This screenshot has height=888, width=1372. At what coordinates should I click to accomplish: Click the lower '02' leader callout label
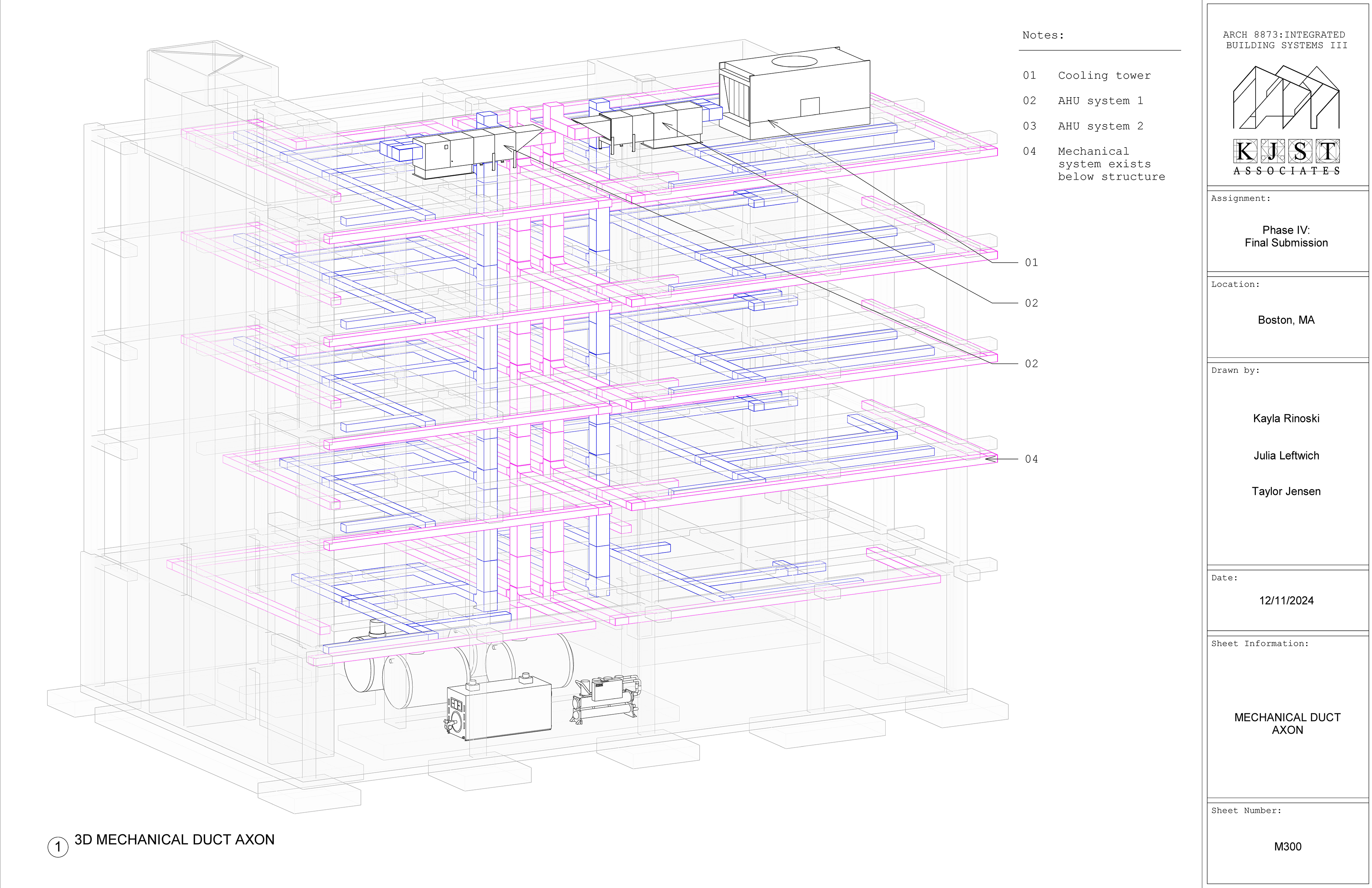tap(1031, 364)
